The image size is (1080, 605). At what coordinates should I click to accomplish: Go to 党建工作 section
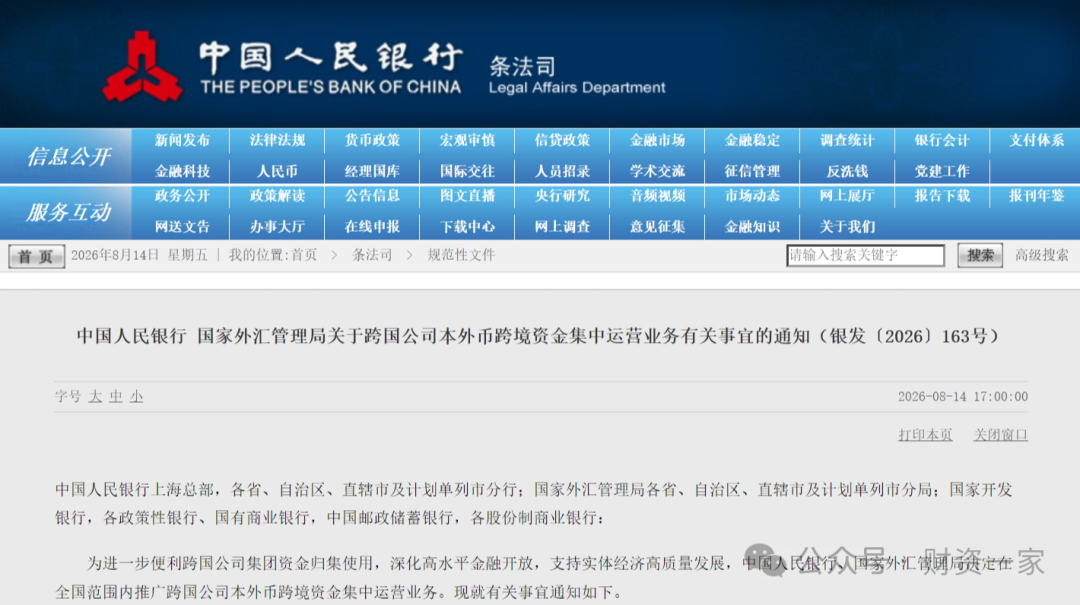[942, 171]
